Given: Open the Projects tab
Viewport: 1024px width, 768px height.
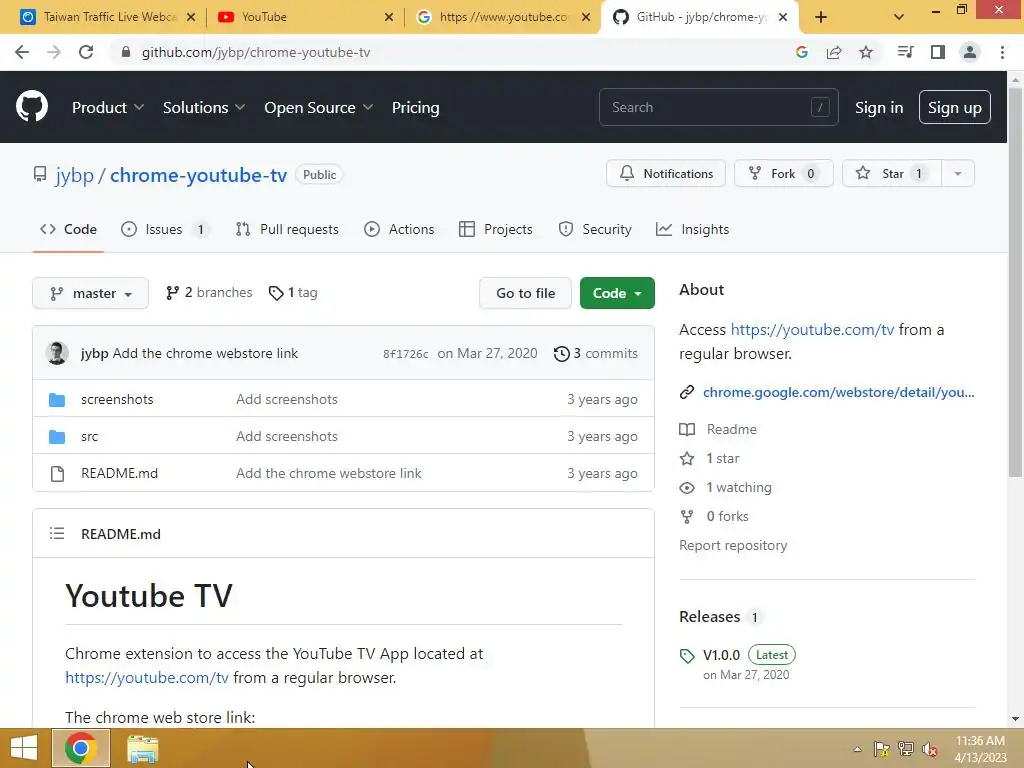Looking at the screenshot, I should (496, 229).
